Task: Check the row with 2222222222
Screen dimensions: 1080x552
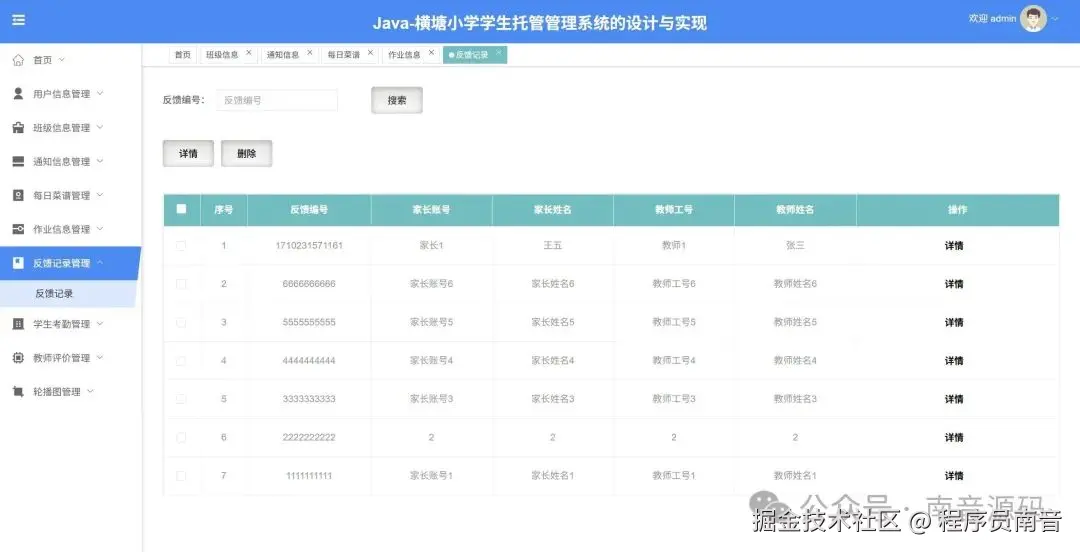Action: (x=181, y=438)
